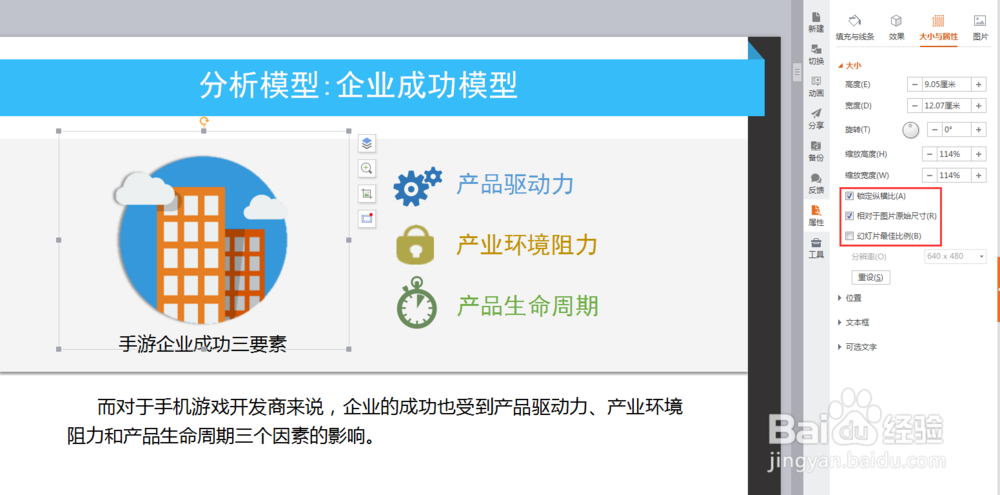Click the 产品驱动力 text on slide
This screenshot has width=1000, height=495.
tap(515, 184)
